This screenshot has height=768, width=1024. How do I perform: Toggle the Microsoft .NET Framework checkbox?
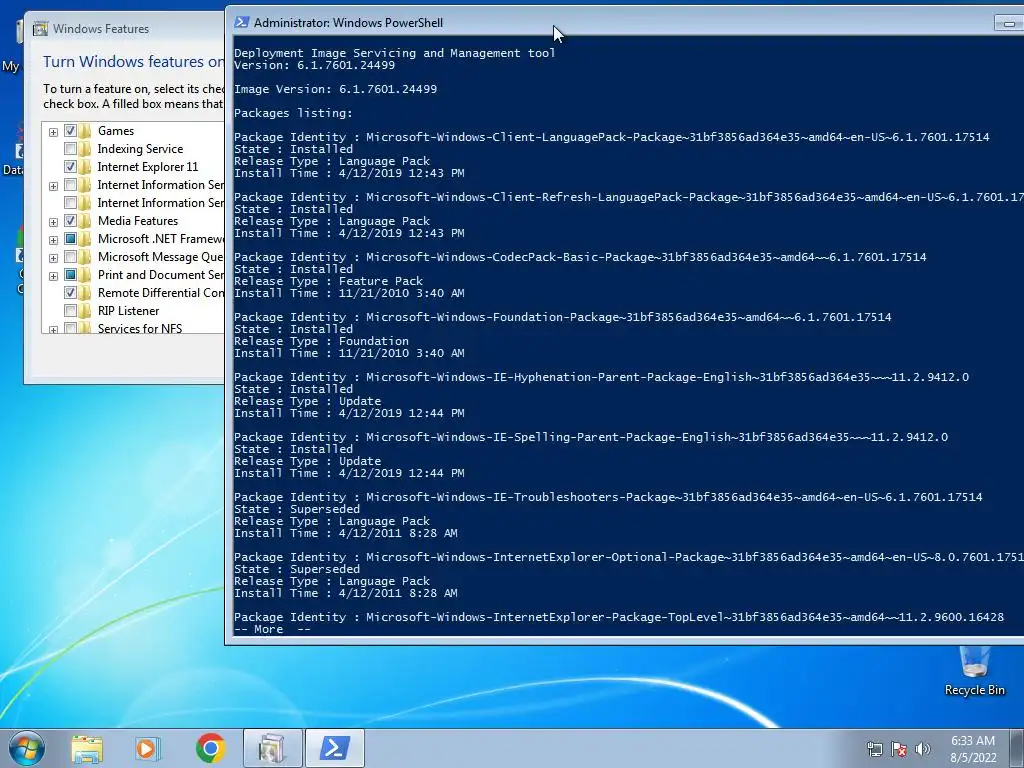[x=70, y=238]
